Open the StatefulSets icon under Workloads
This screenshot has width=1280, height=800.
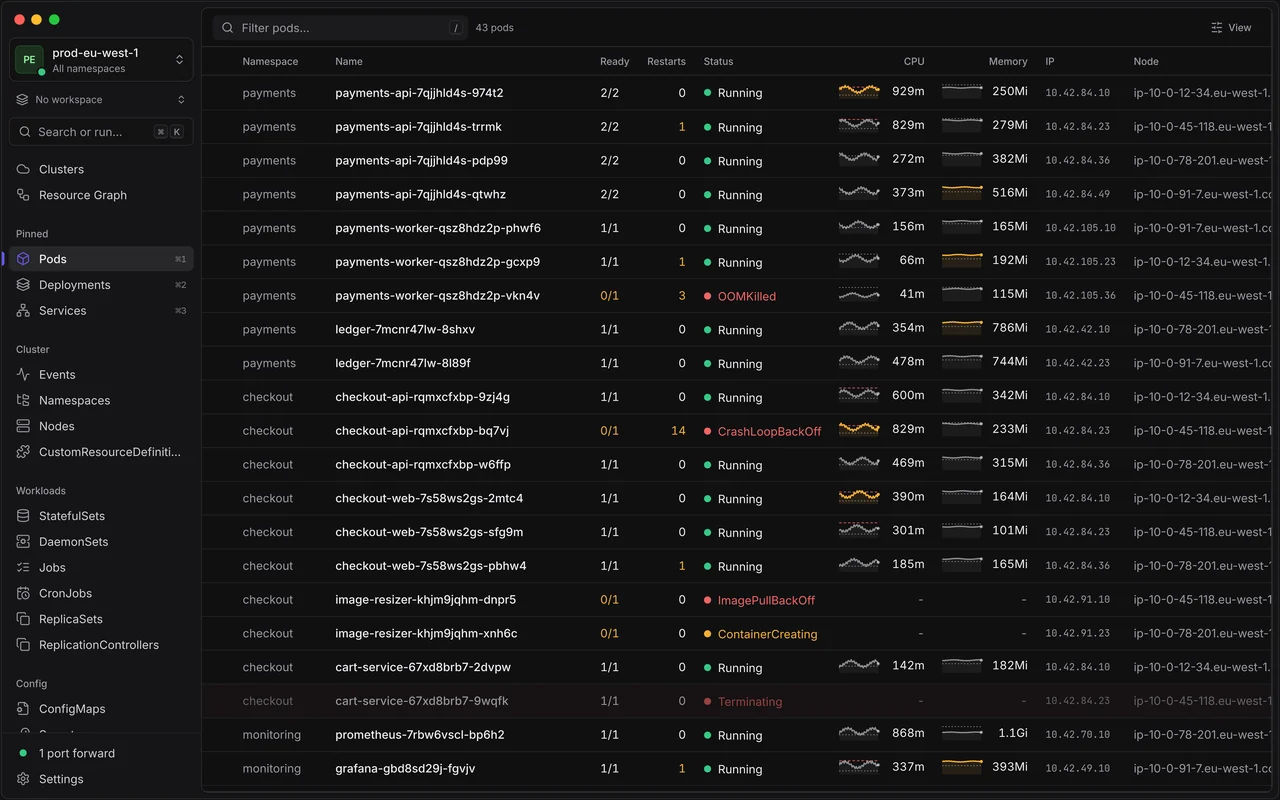(23, 516)
